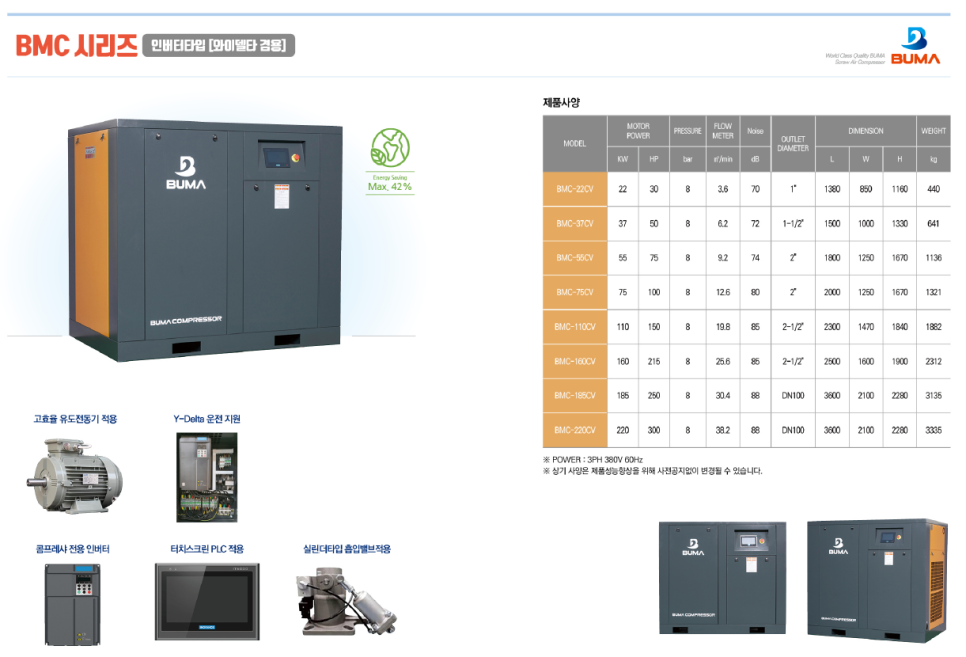This screenshot has height=657, width=966.
Task: Click weight value 641 in BMC-37CV row
Action: 933,224
